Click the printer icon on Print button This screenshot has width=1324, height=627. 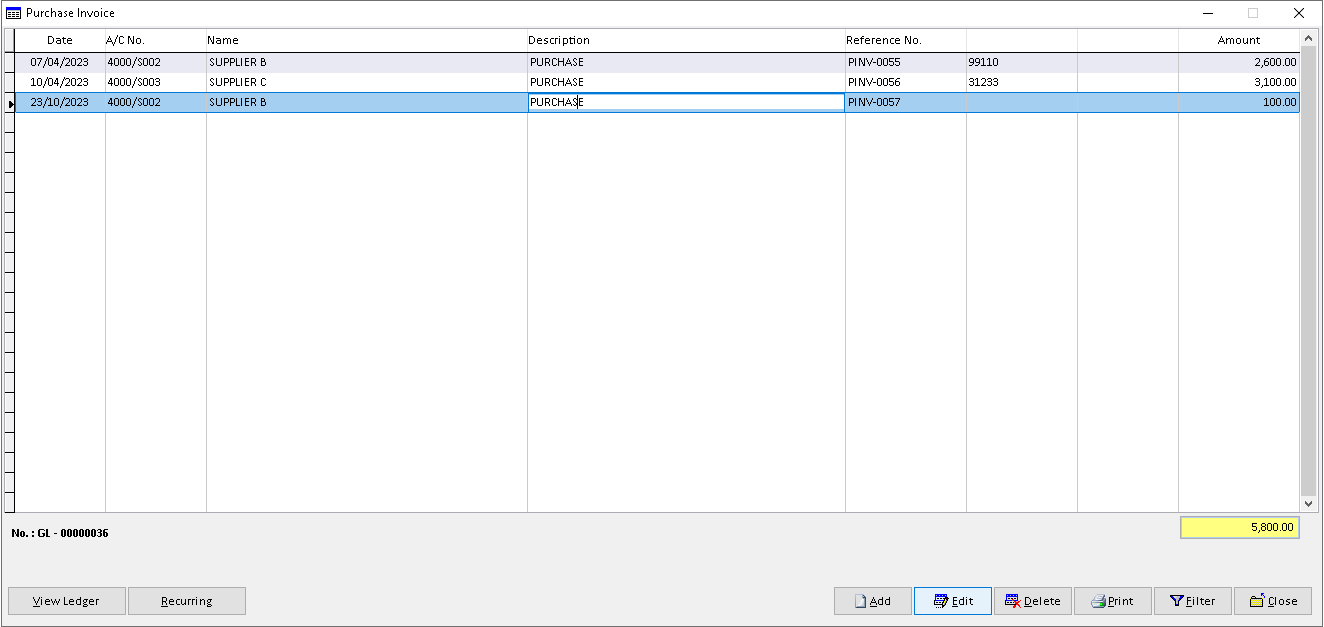click(1096, 601)
